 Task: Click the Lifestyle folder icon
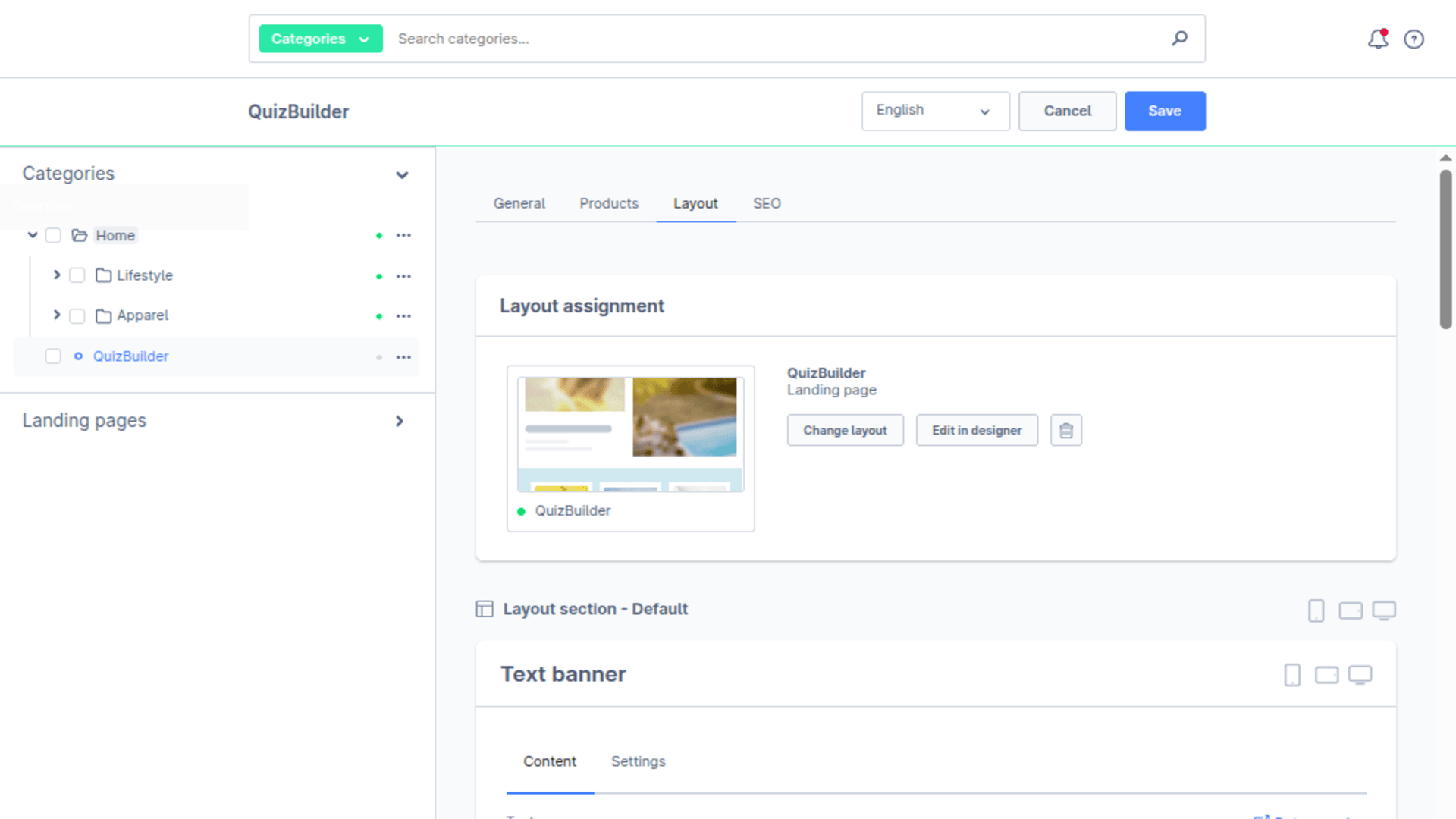[x=104, y=275]
